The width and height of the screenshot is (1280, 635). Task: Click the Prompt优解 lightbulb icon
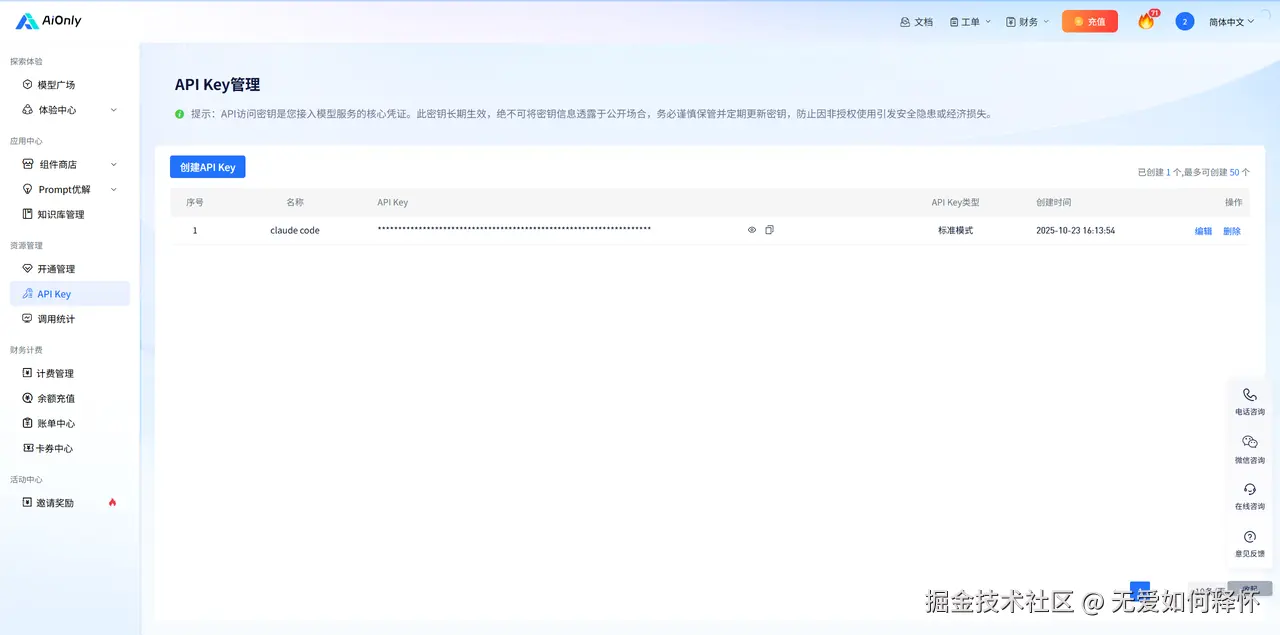pos(28,189)
